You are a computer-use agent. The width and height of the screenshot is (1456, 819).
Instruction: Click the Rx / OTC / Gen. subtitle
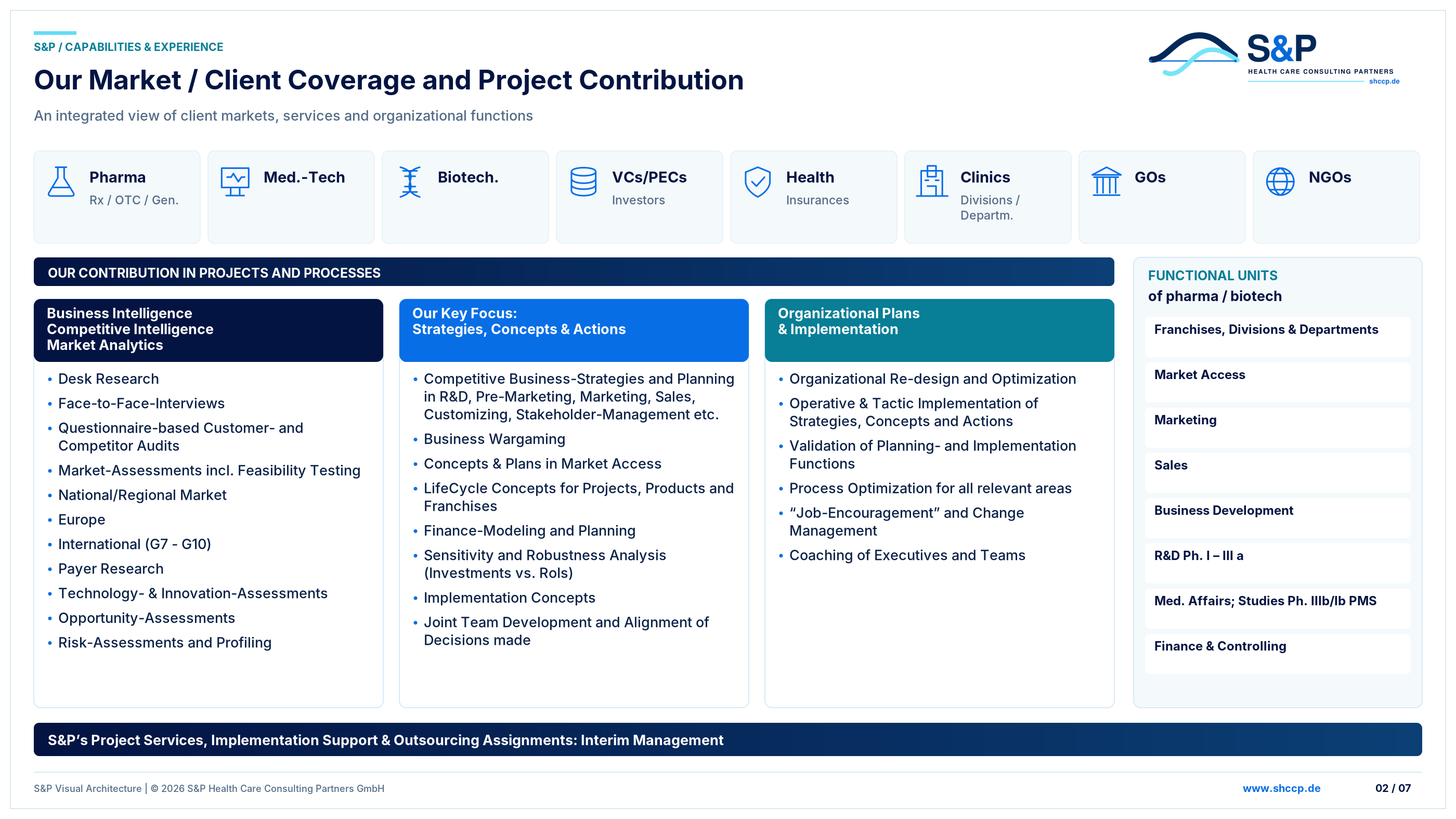pyautogui.click(x=134, y=200)
